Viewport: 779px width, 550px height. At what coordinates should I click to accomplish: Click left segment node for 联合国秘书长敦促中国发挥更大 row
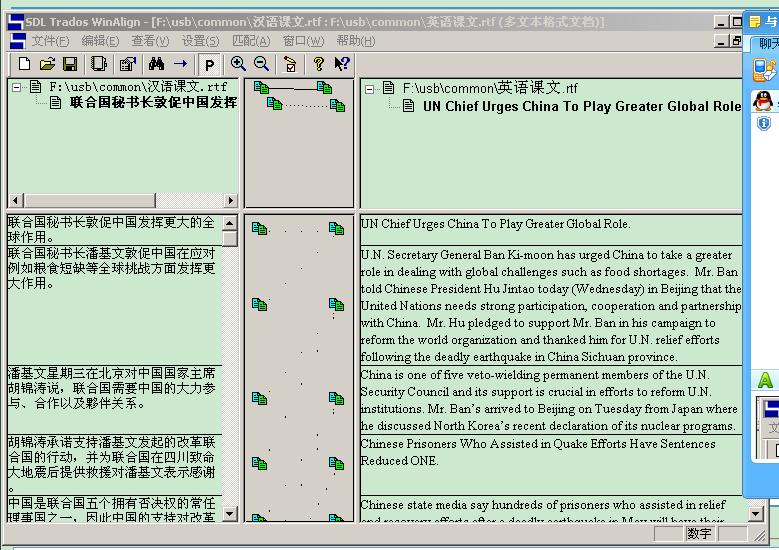click(260, 229)
